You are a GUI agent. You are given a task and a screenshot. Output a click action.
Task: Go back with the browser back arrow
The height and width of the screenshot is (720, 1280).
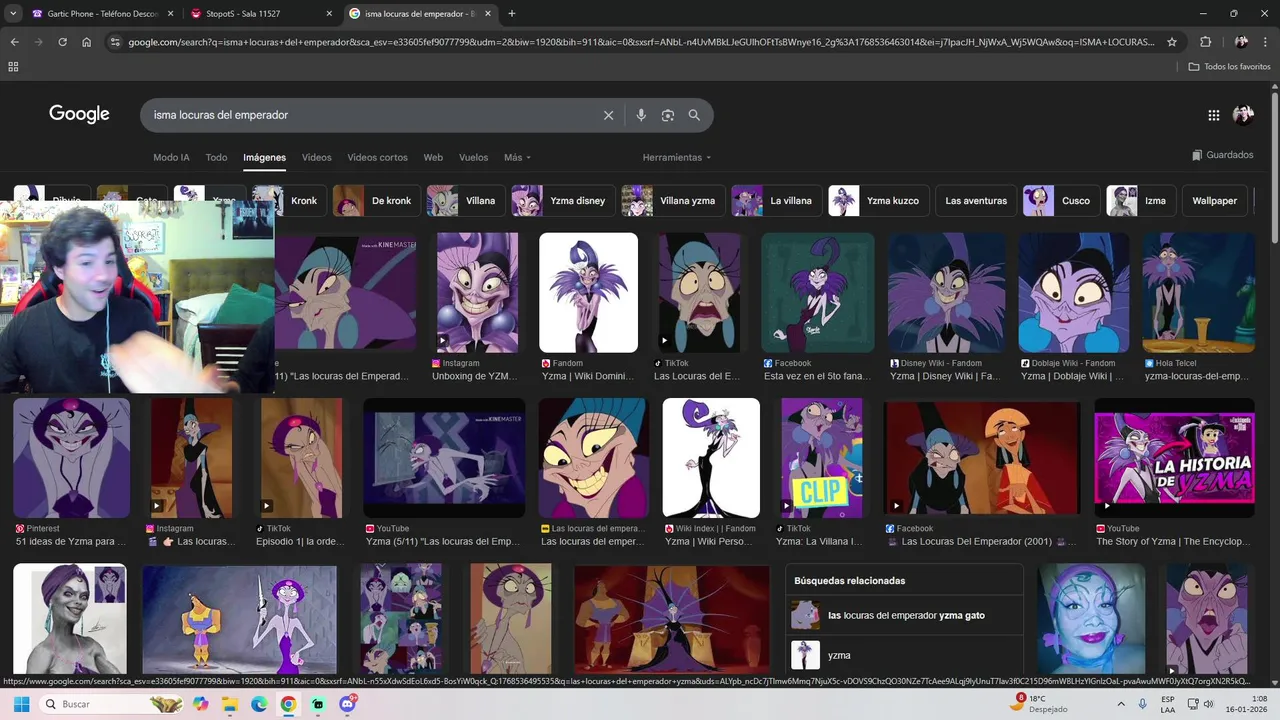pyautogui.click(x=14, y=42)
